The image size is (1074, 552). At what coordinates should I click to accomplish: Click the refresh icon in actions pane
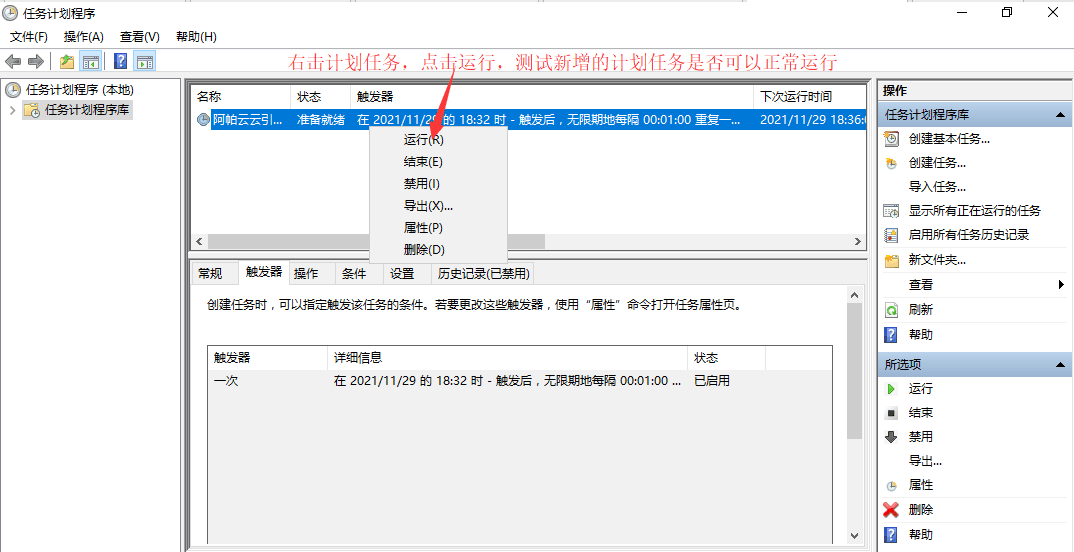[x=891, y=310]
